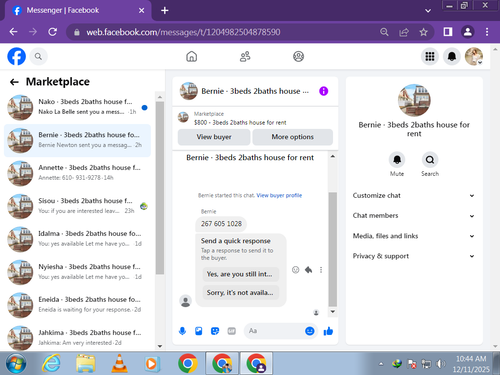Expand Customize chat section
The image size is (500, 375).
(413, 196)
